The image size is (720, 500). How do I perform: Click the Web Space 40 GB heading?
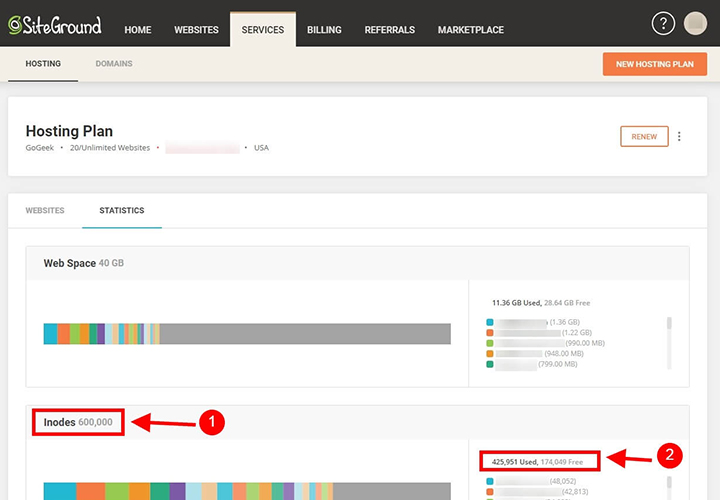[84, 264]
